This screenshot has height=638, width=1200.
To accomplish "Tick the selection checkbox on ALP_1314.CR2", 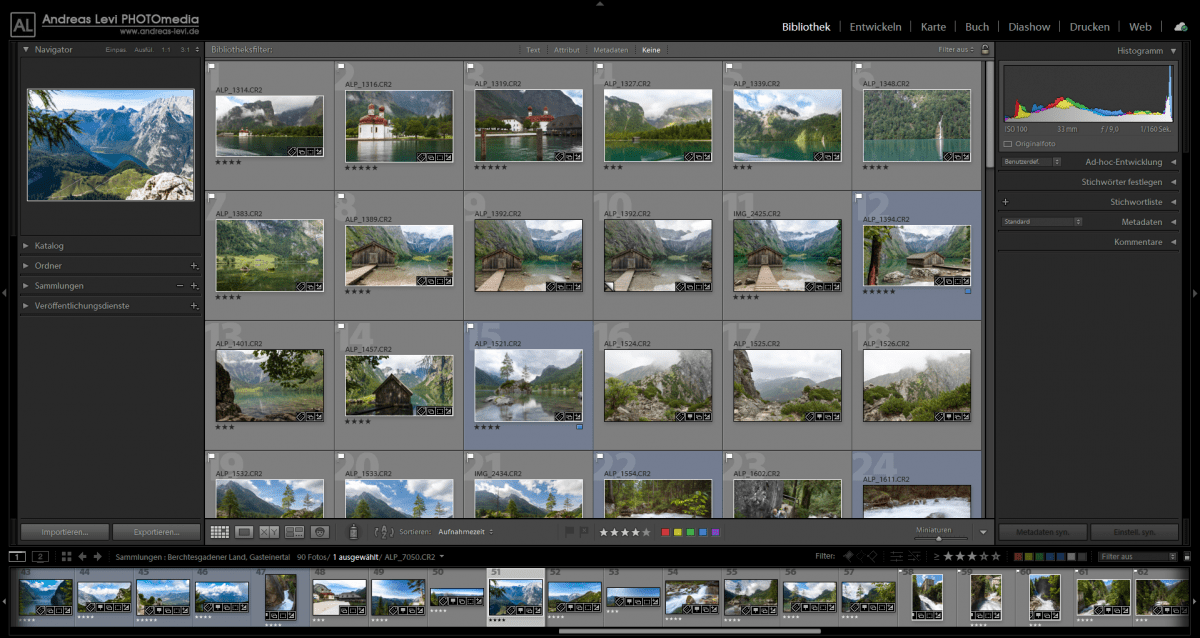I will pyautogui.click(x=210, y=66).
